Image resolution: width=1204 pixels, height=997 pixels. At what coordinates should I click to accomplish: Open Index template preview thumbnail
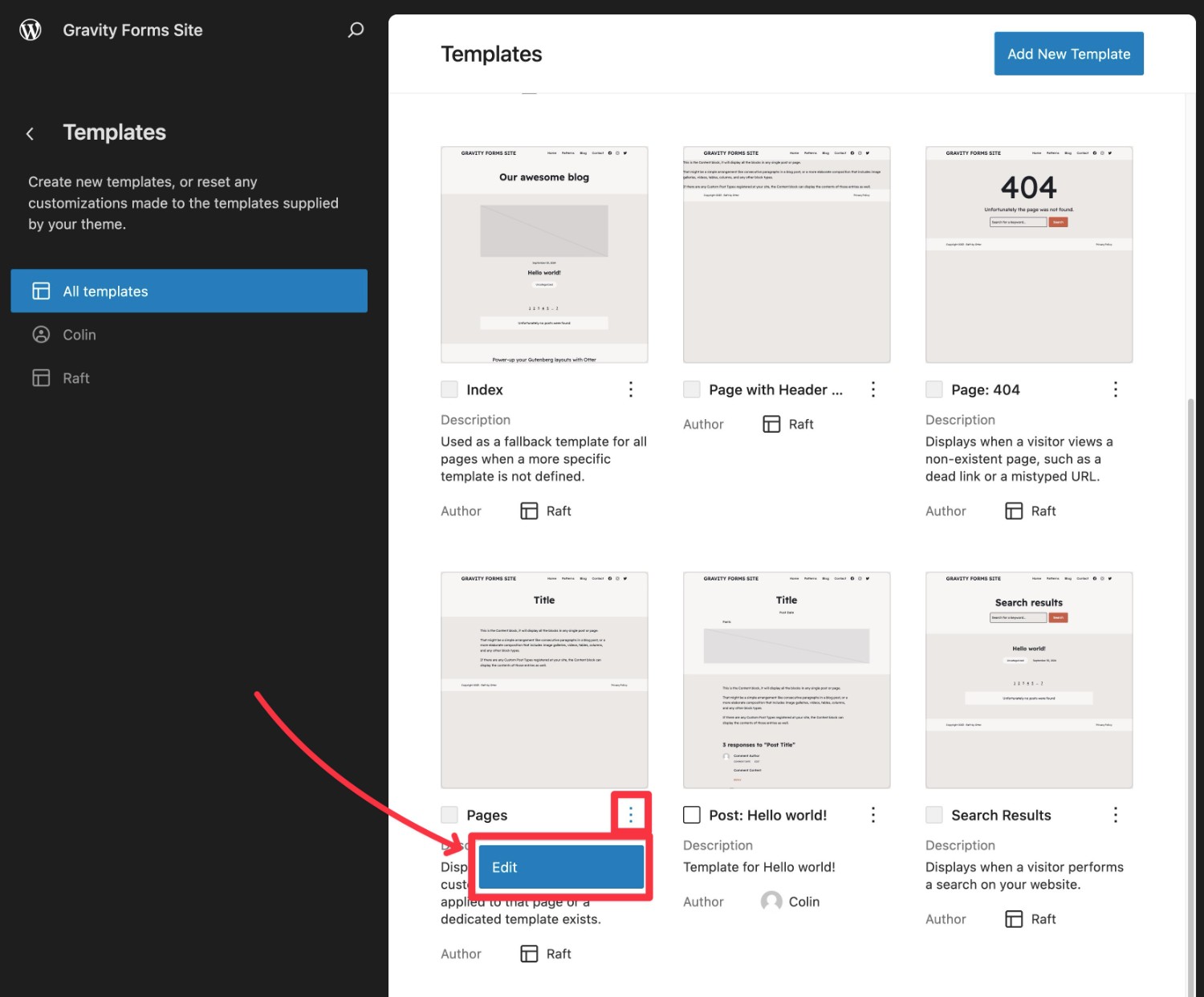tap(544, 254)
